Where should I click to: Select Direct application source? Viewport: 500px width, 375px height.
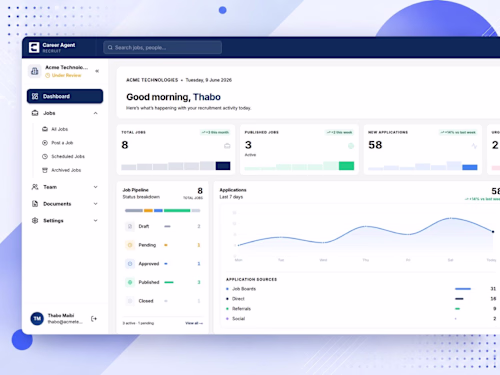[361, 299]
